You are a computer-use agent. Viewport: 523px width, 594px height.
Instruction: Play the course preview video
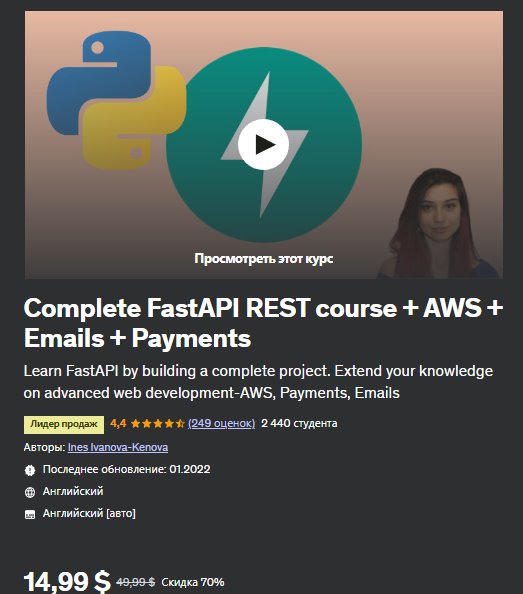(264, 144)
